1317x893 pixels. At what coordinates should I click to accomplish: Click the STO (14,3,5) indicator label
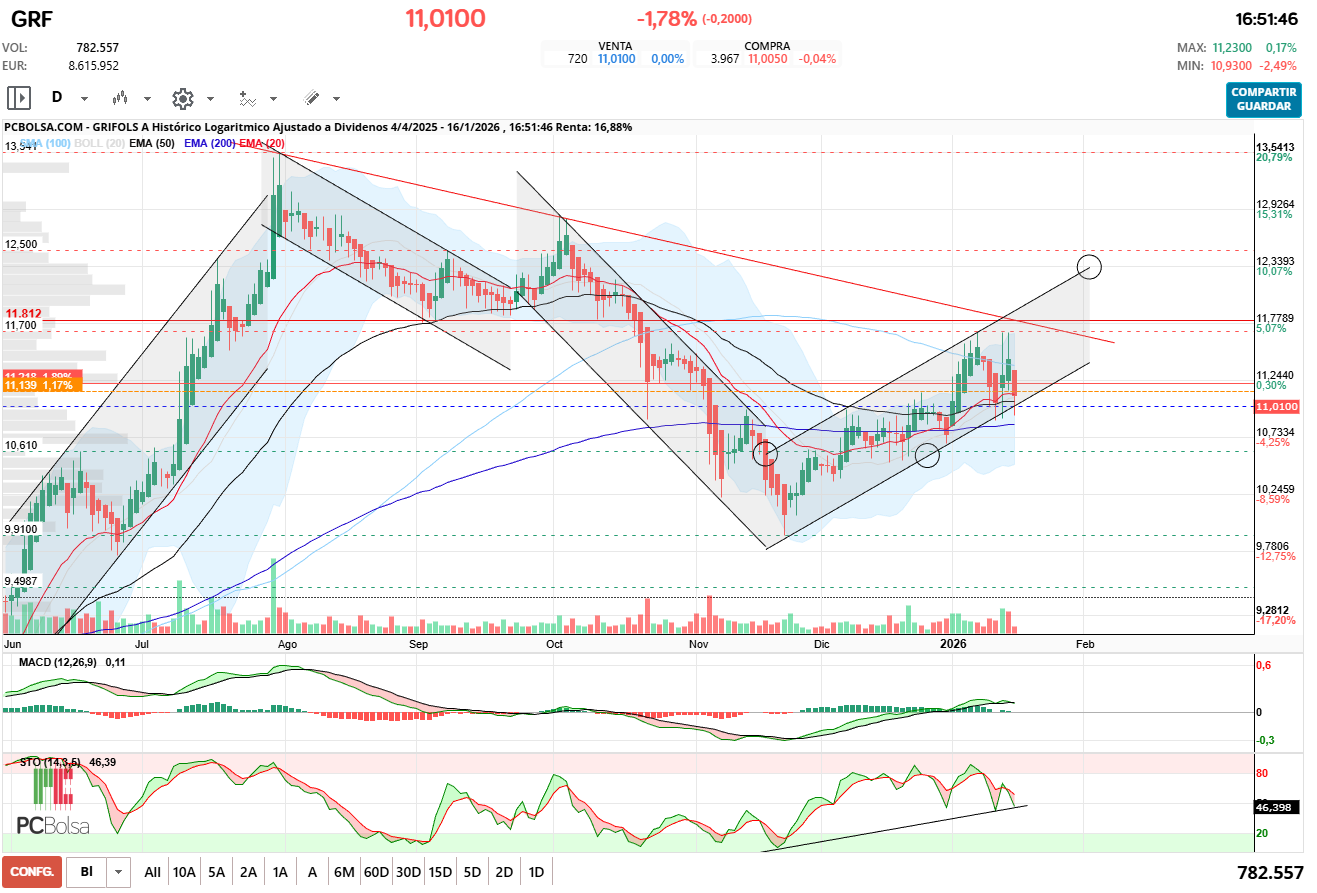tap(50, 762)
